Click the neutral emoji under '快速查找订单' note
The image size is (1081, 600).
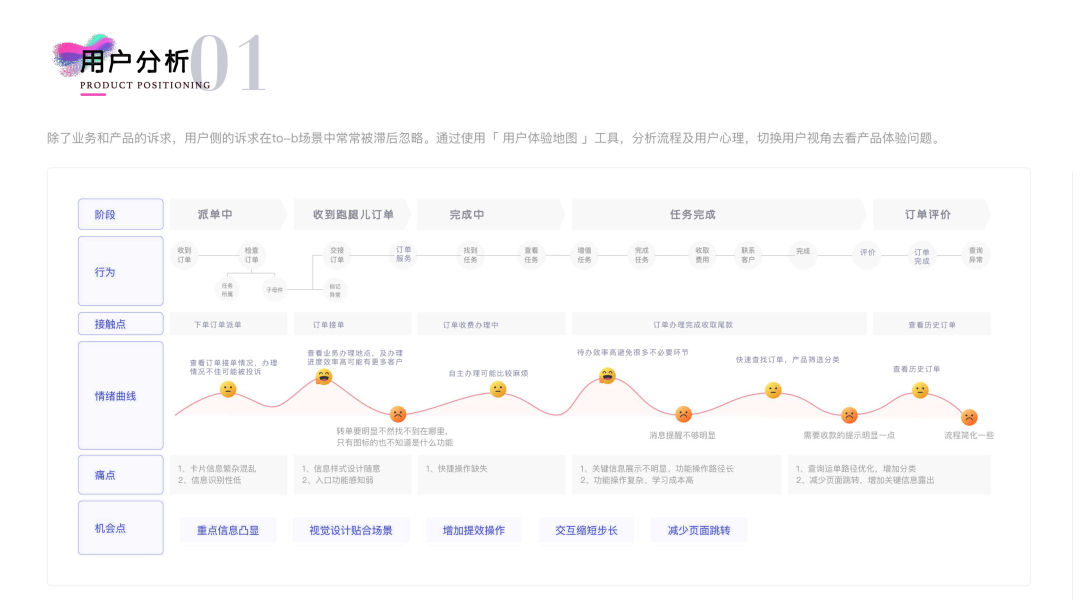click(x=774, y=390)
